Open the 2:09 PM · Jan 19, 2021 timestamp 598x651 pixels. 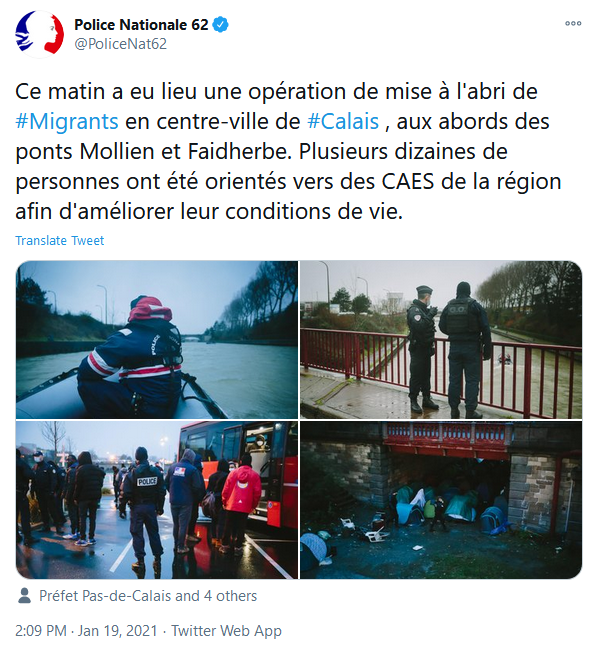[x=86, y=631]
